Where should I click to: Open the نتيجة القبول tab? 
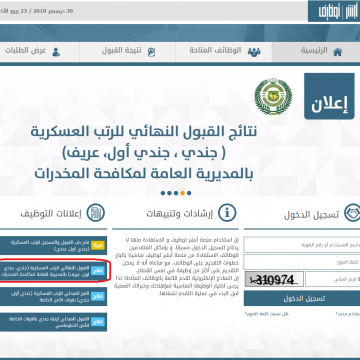coord(127,52)
